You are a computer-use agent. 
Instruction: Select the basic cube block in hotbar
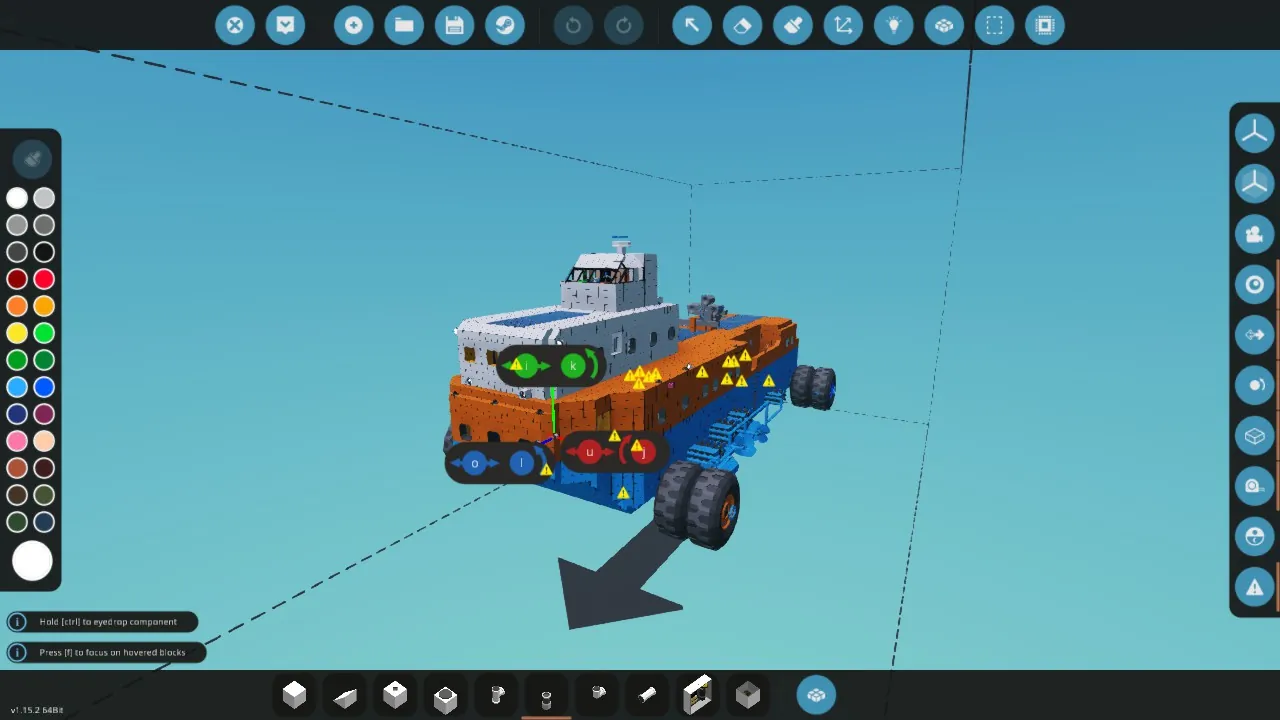pyautogui.click(x=294, y=695)
